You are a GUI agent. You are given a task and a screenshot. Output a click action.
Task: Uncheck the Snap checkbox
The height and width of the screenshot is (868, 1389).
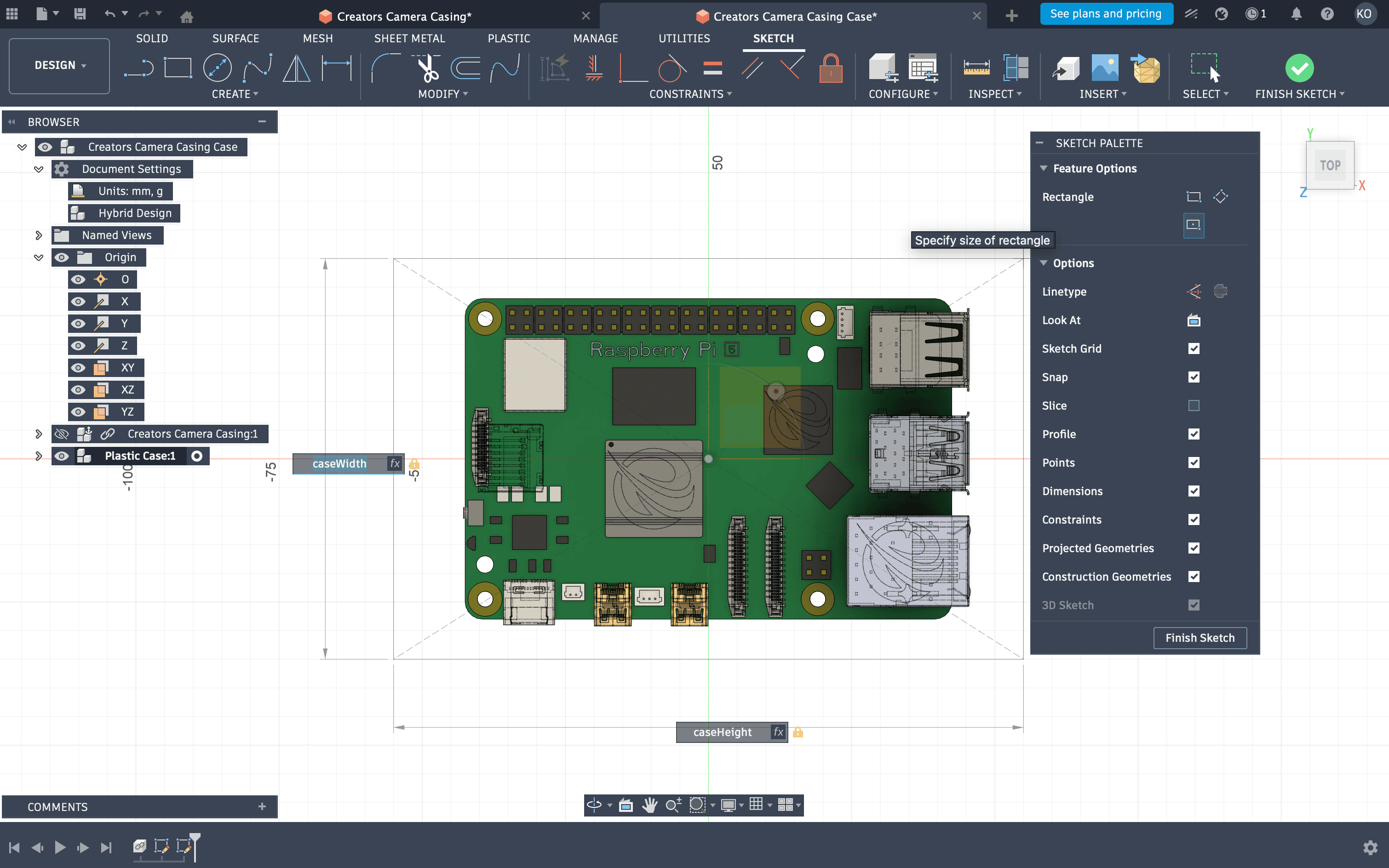pos(1194,377)
